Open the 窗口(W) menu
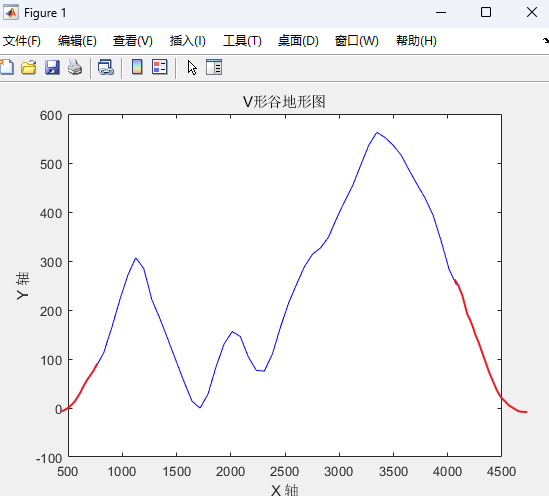Viewport: 549px width, 496px height. pos(357,41)
